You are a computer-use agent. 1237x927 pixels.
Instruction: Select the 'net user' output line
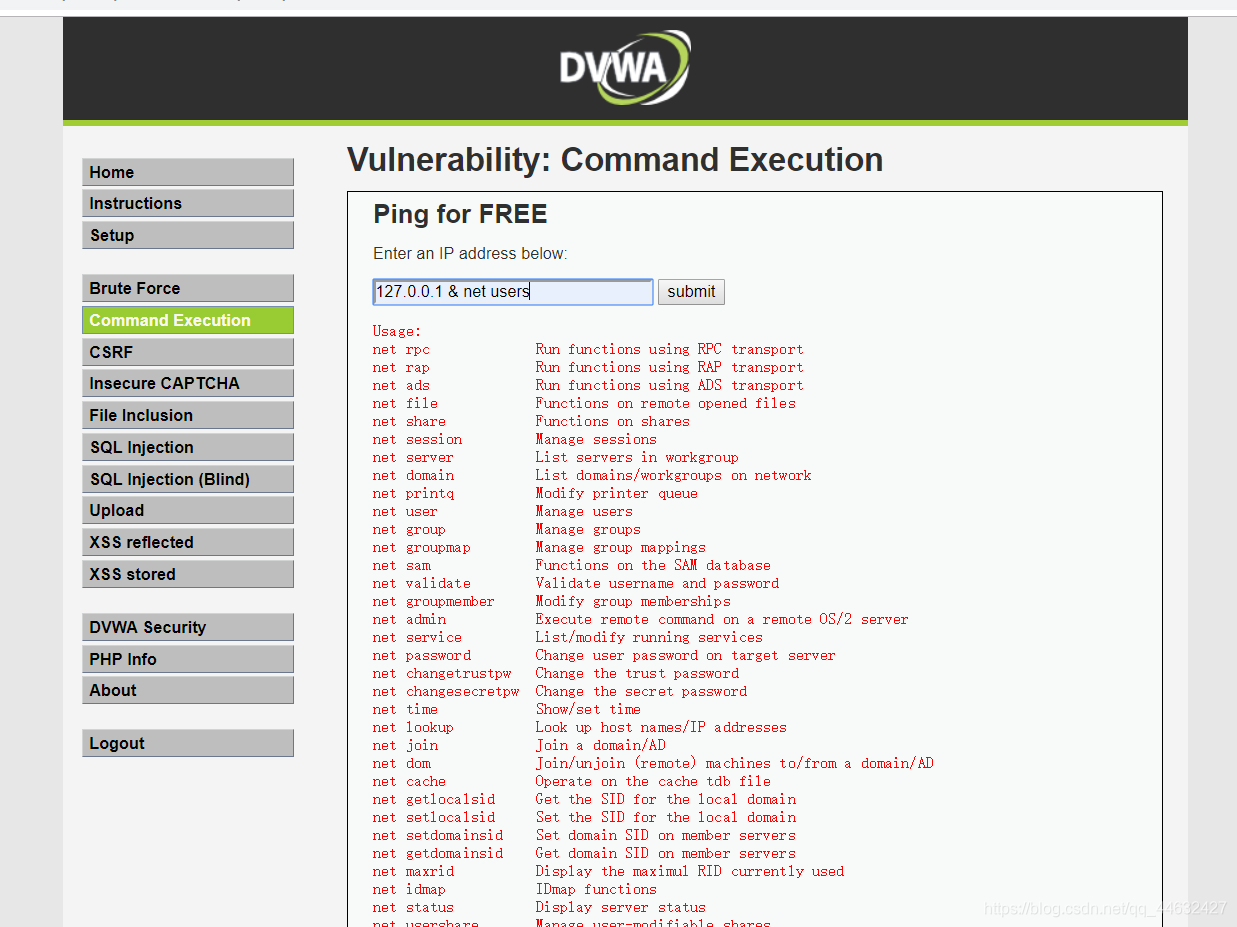click(502, 511)
